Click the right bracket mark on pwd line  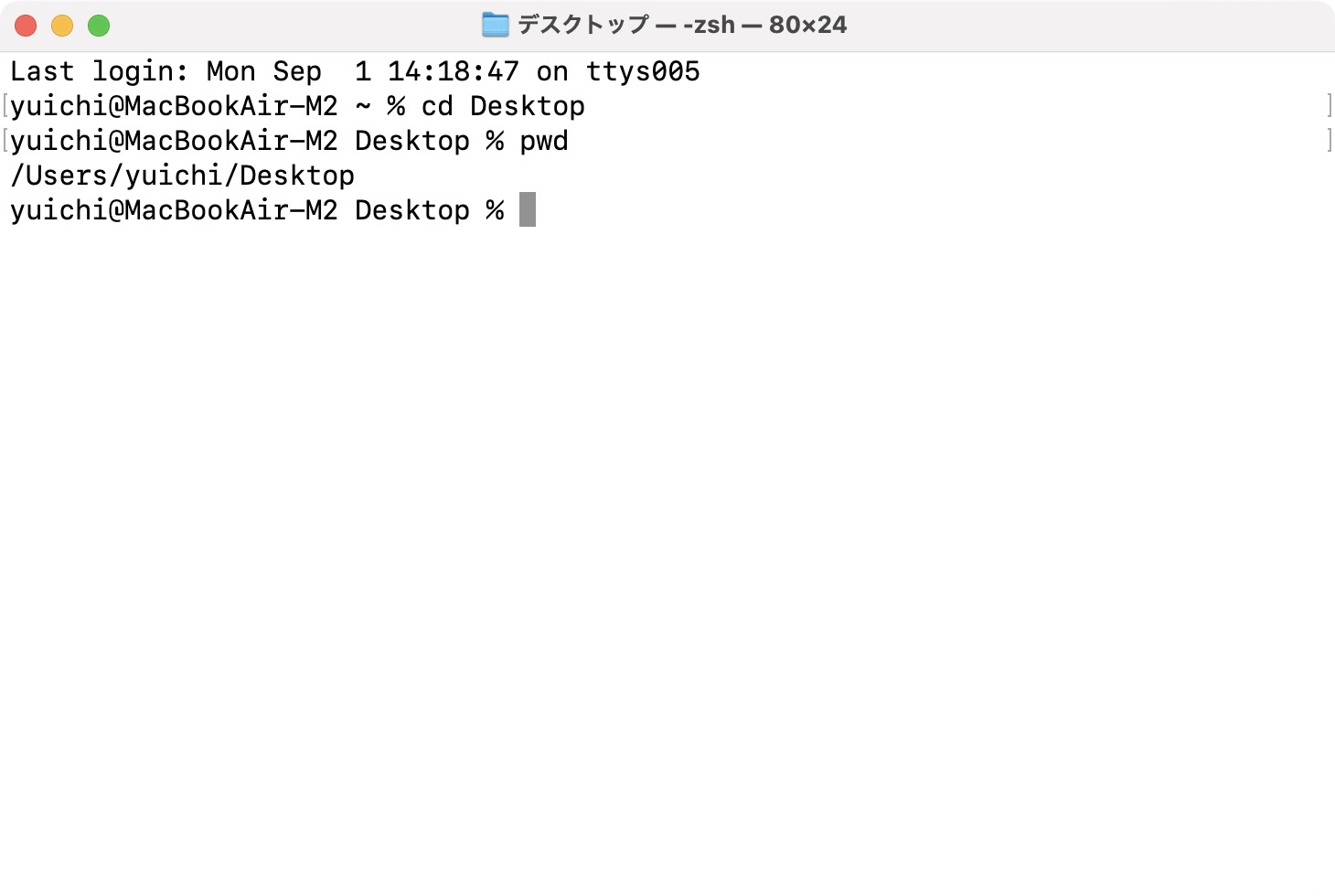[1329, 141]
